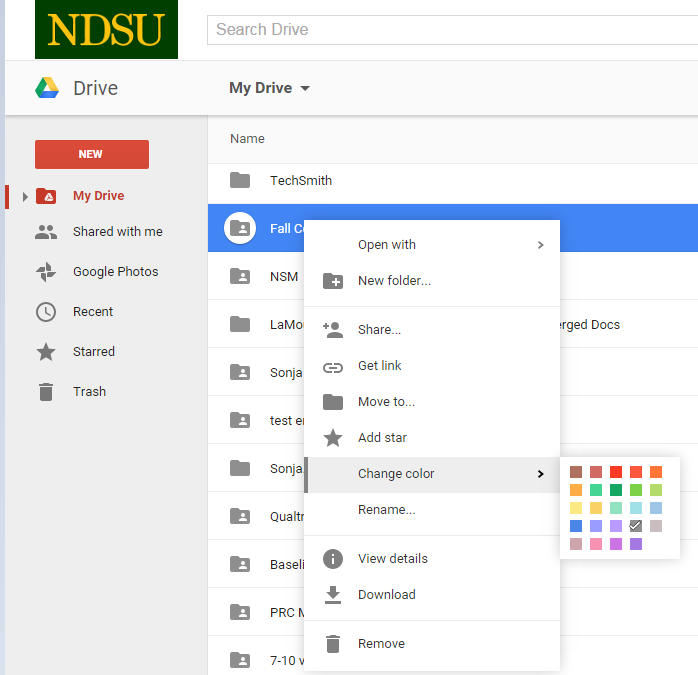Viewport: 698px width, 675px height.
Task: Pick the dark green color swatch
Action: tap(616, 490)
